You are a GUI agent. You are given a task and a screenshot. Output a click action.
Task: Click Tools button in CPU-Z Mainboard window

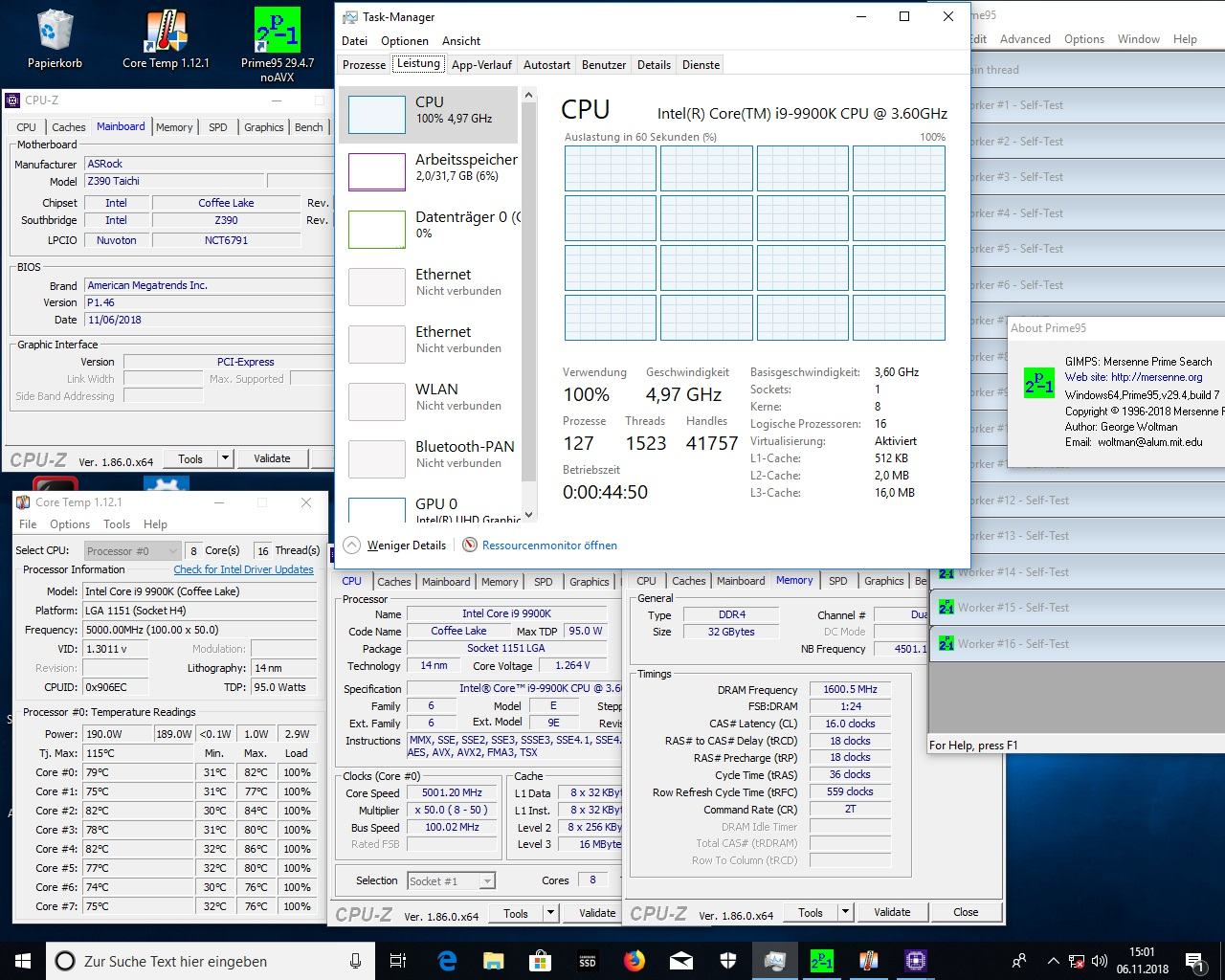tap(190, 458)
